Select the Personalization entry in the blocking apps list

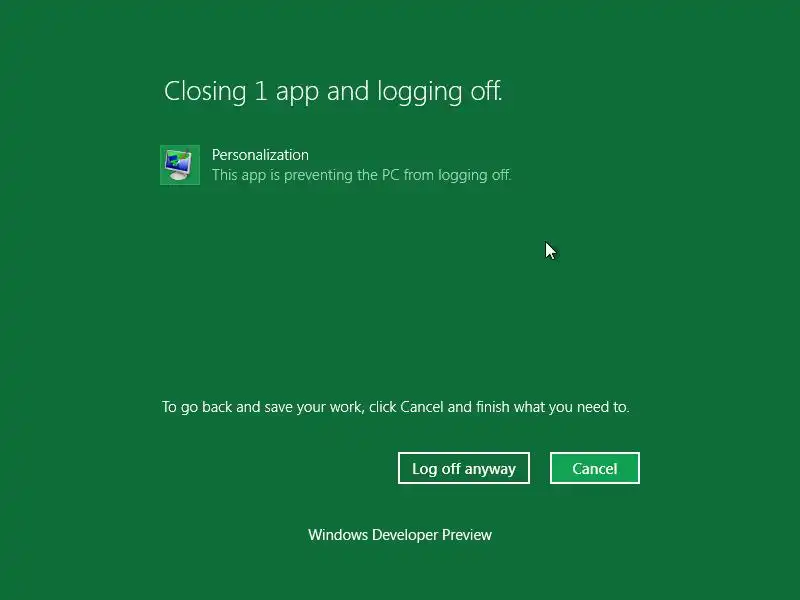[336, 165]
